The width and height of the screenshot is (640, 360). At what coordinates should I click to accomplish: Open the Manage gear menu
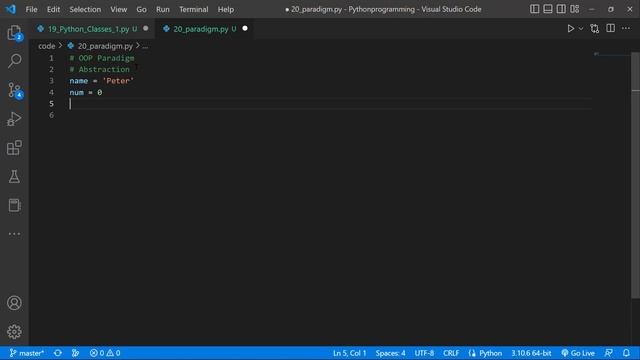14,331
